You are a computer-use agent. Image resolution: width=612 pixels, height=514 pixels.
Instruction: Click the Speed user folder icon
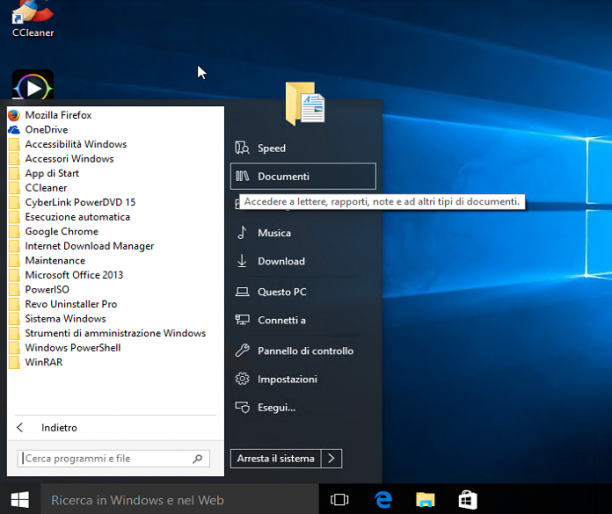pos(242,148)
